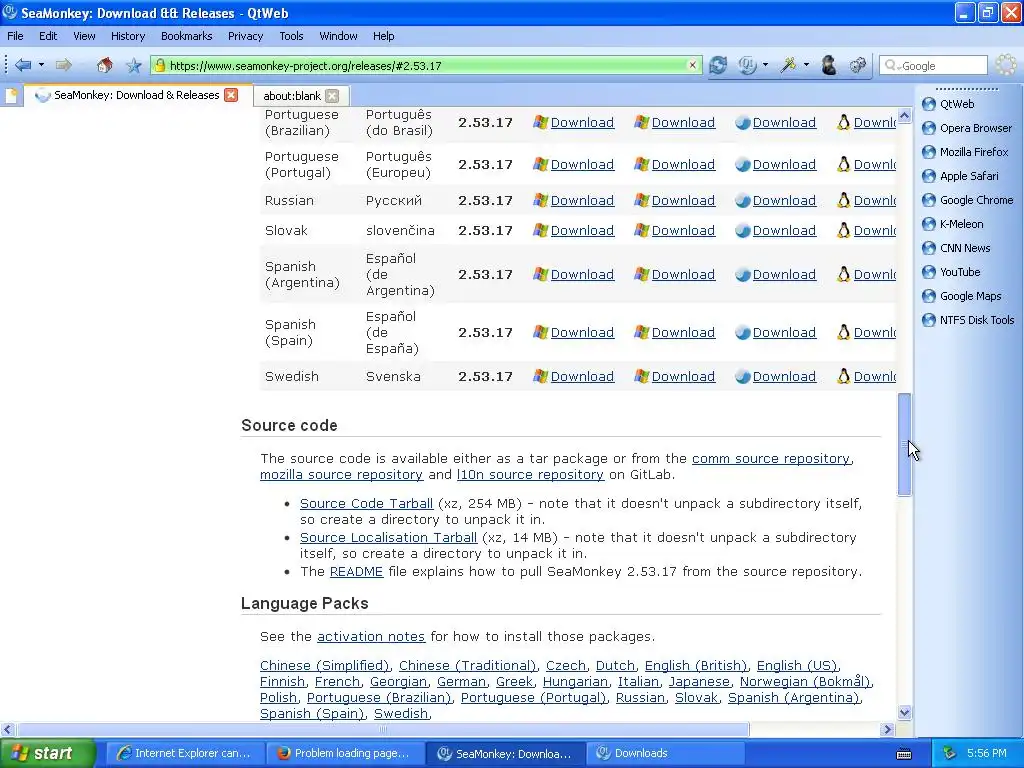Image resolution: width=1024 pixels, height=768 pixels.
Task: Open the CNN News sidebar bookmark
Action: [955, 248]
